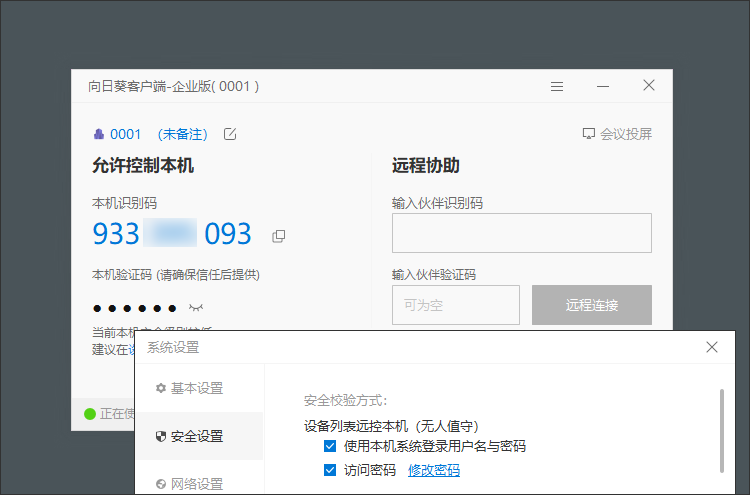Screen dimensions: 750x495
Task: Close the Sunlogin client main window
Action: pos(649,86)
